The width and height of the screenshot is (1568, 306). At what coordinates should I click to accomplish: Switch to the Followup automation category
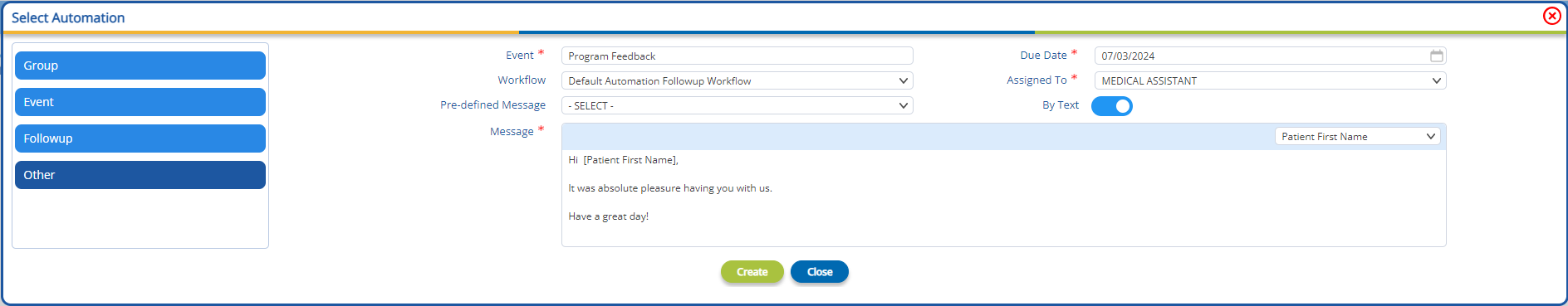tap(140, 138)
